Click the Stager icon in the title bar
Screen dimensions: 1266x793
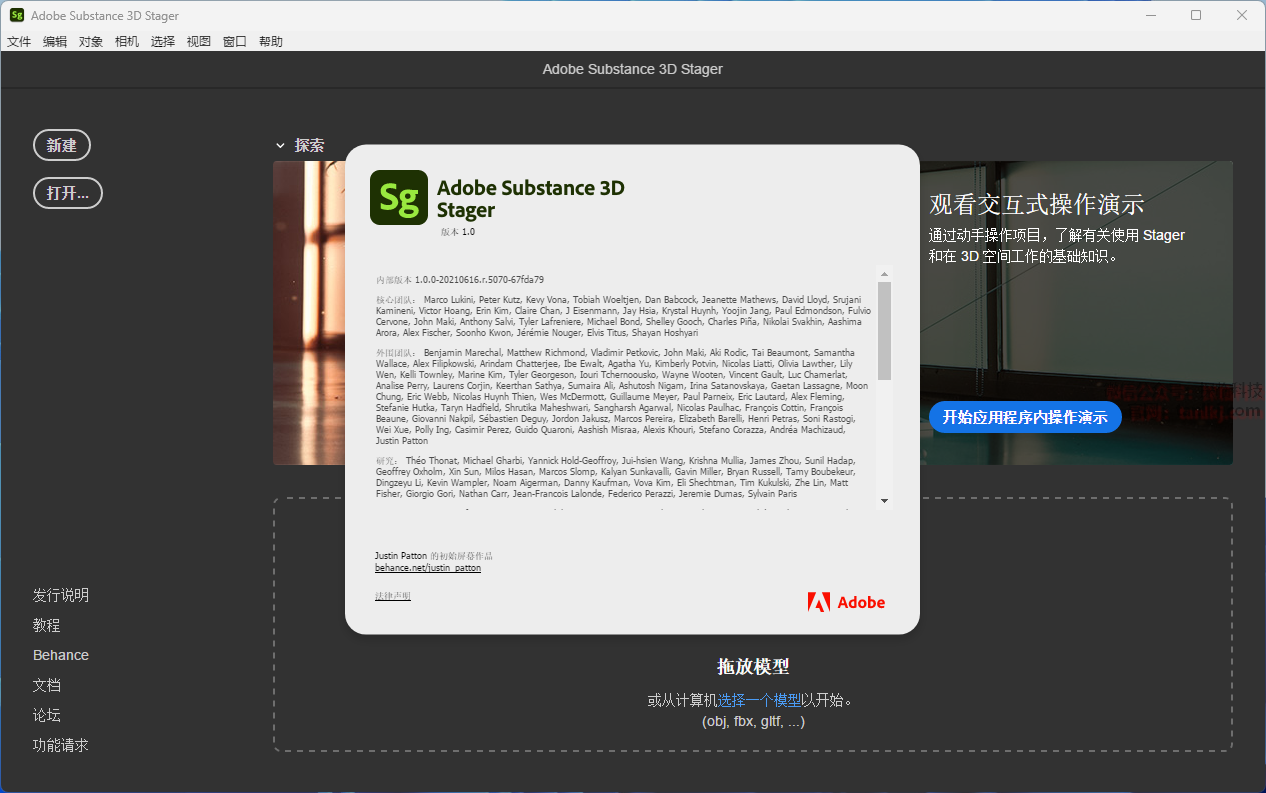click(x=17, y=15)
